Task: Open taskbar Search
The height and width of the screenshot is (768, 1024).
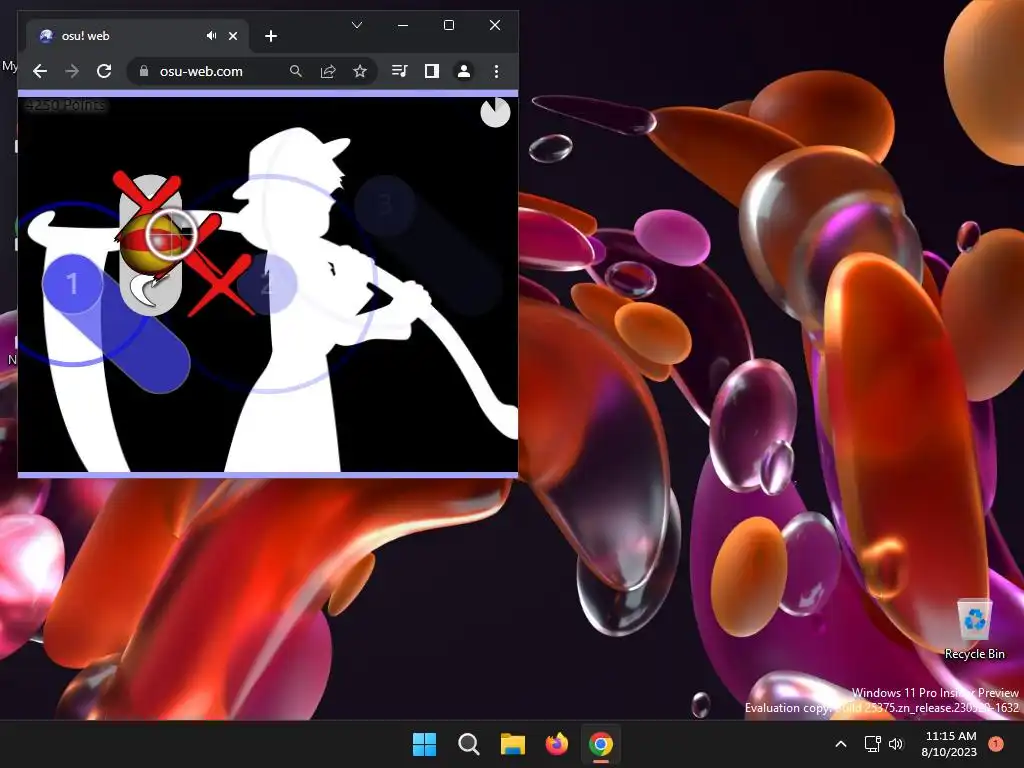Action: [x=468, y=744]
